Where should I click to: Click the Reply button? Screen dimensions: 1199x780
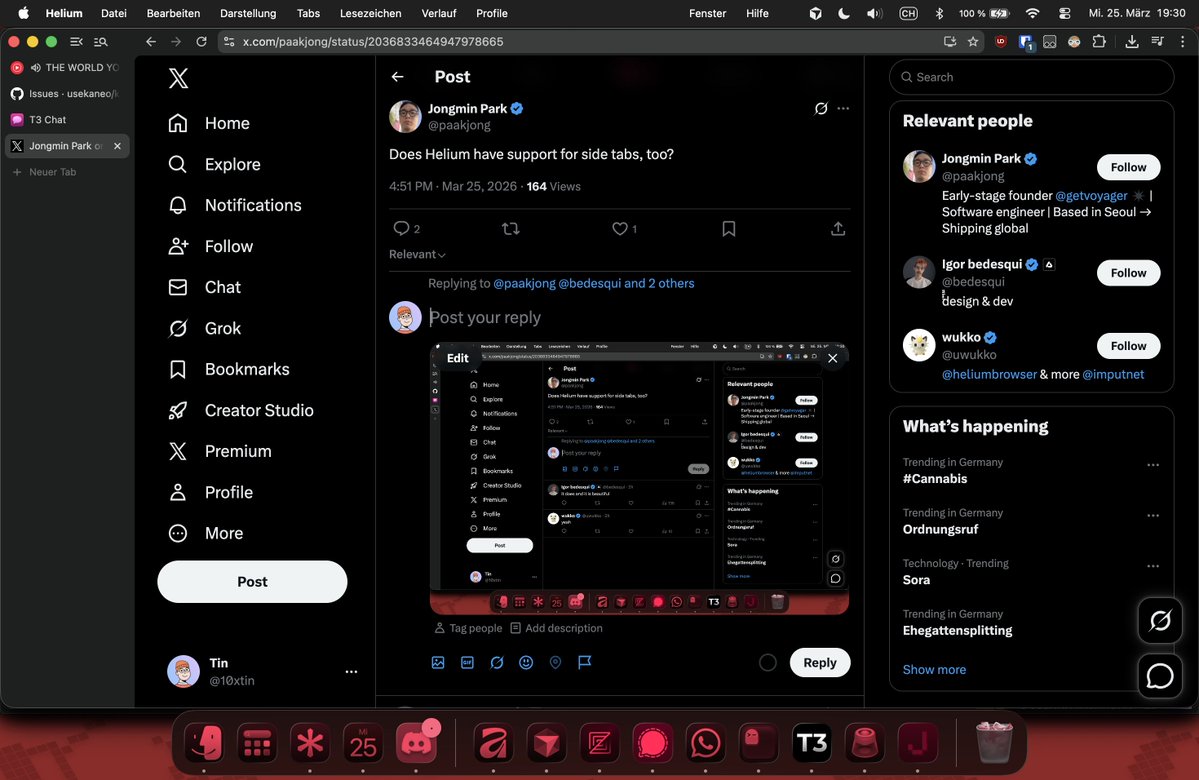820,662
